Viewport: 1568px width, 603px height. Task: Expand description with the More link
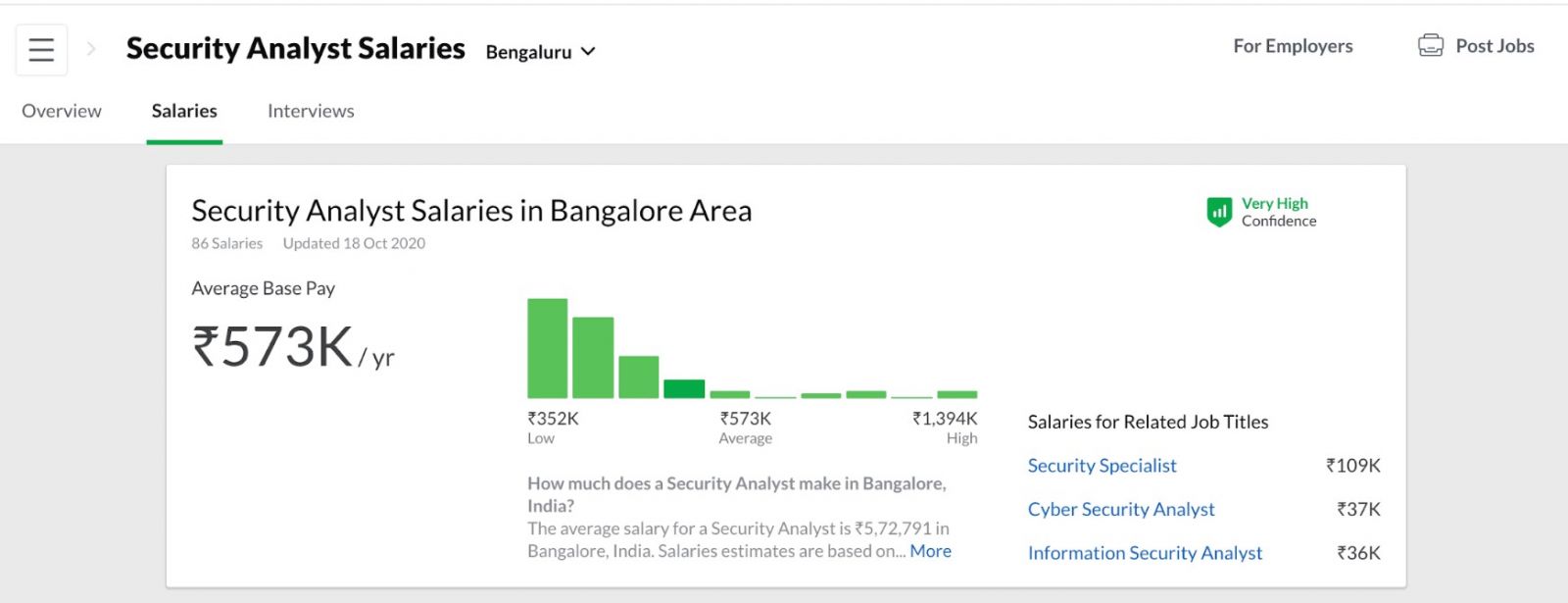tap(930, 551)
